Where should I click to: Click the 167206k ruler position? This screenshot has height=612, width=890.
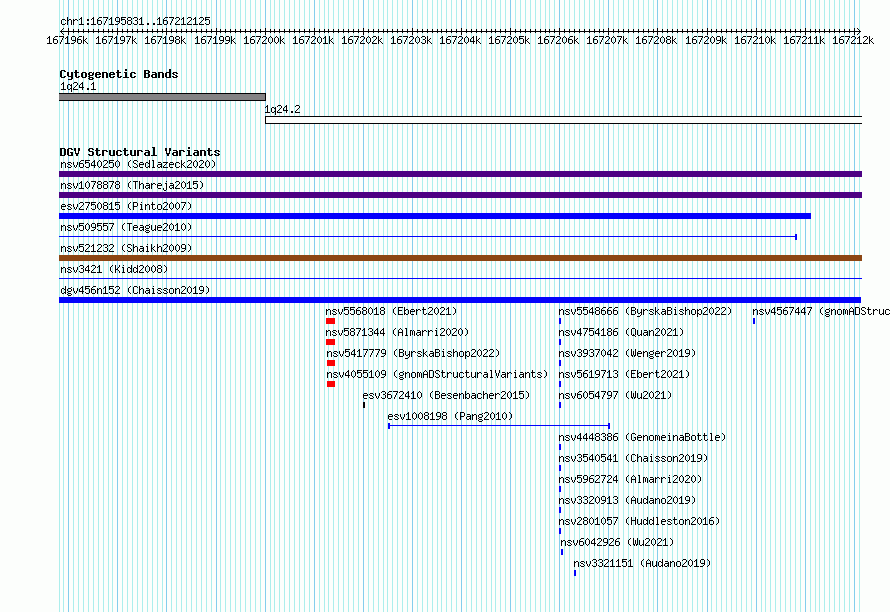point(558,40)
